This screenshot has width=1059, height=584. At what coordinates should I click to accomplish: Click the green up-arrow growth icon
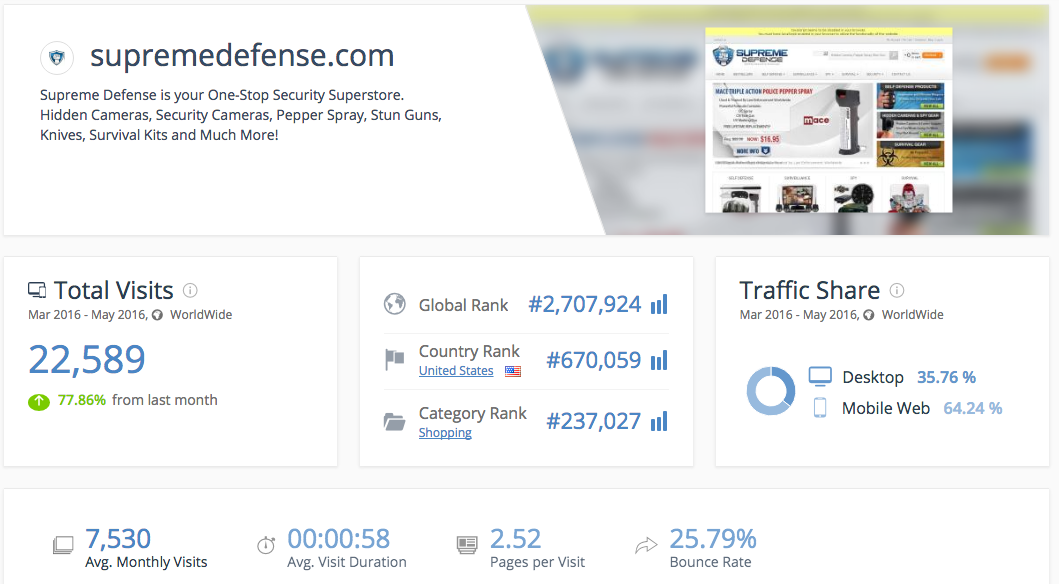[x=38, y=402]
